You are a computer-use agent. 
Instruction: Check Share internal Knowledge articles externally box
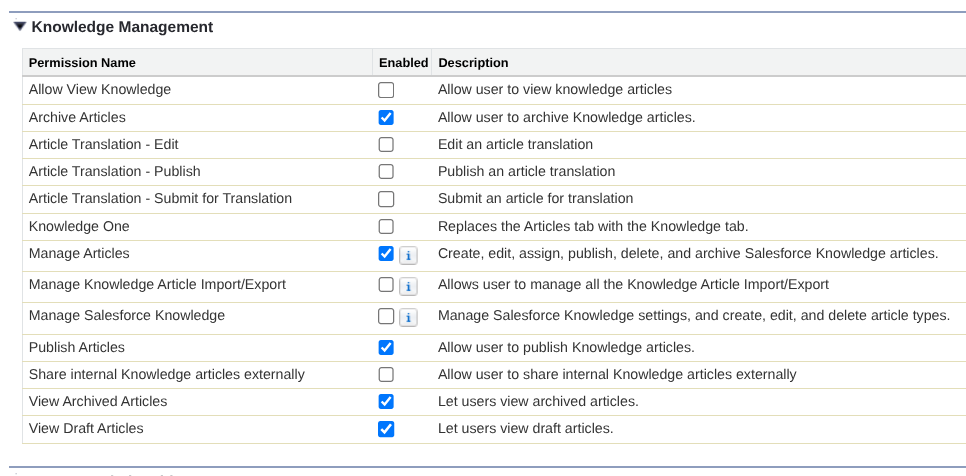(x=386, y=374)
